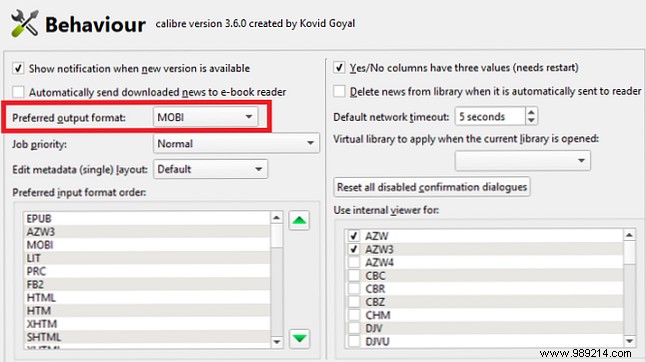Click internal viewer list scroll-down arrow
This screenshot has width=646, height=362.
(629, 341)
